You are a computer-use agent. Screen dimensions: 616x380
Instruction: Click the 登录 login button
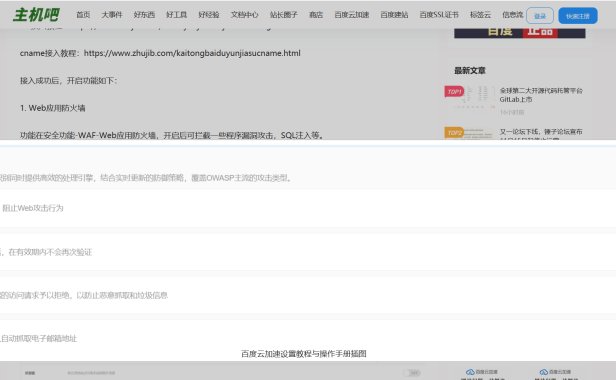[540, 16]
